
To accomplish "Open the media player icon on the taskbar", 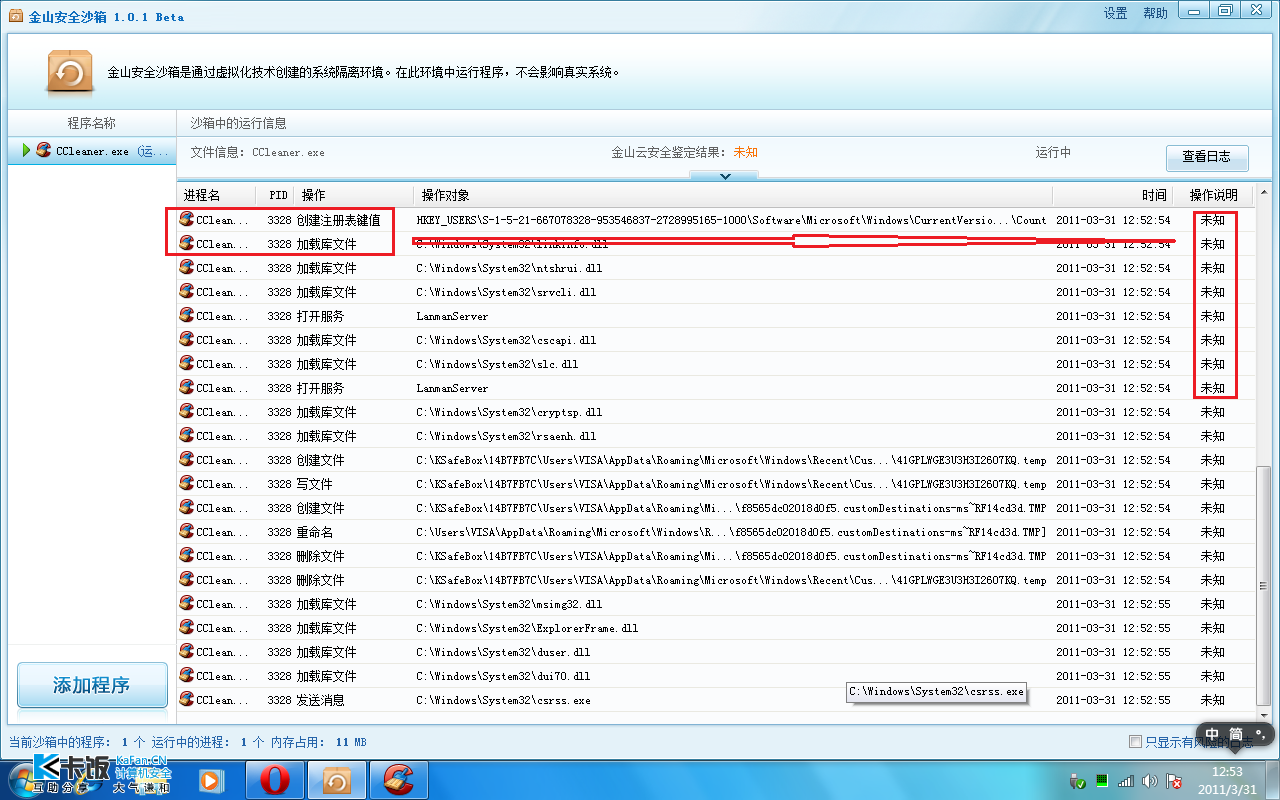I will [210, 779].
